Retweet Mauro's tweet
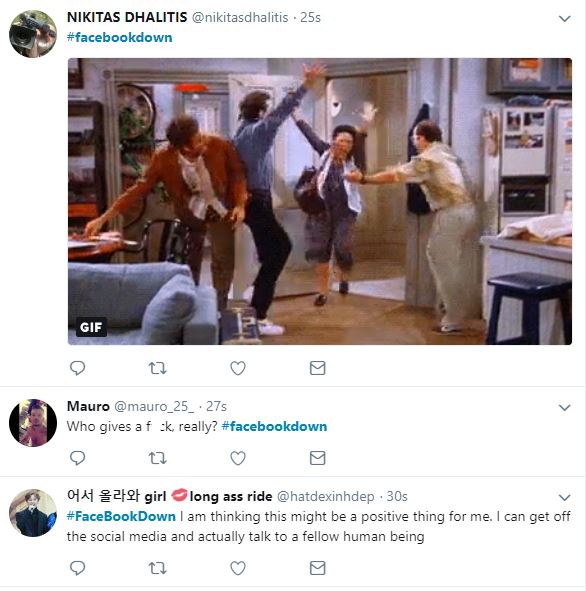This screenshot has width=586, height=591. (x=158, y=458)
